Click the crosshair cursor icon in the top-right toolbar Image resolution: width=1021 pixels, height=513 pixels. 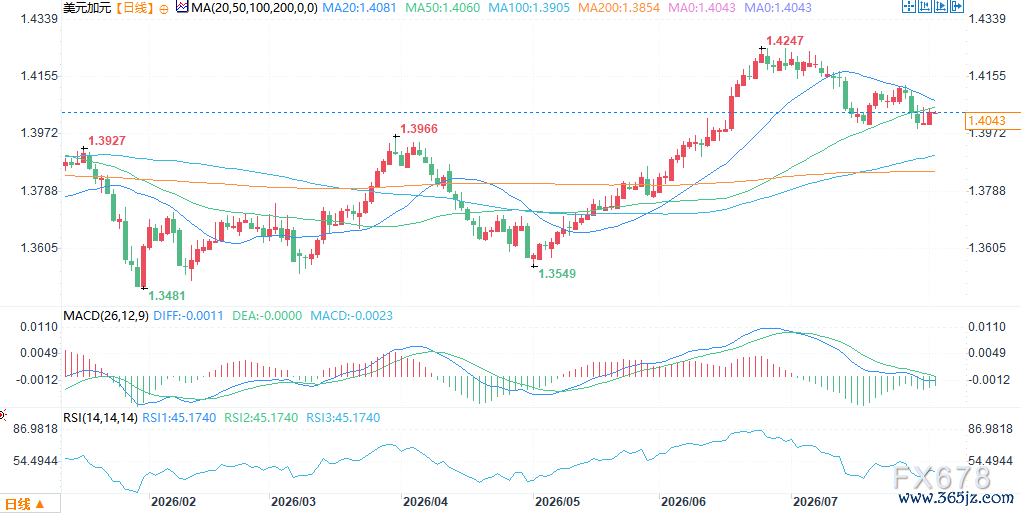[x=909, y=6]
